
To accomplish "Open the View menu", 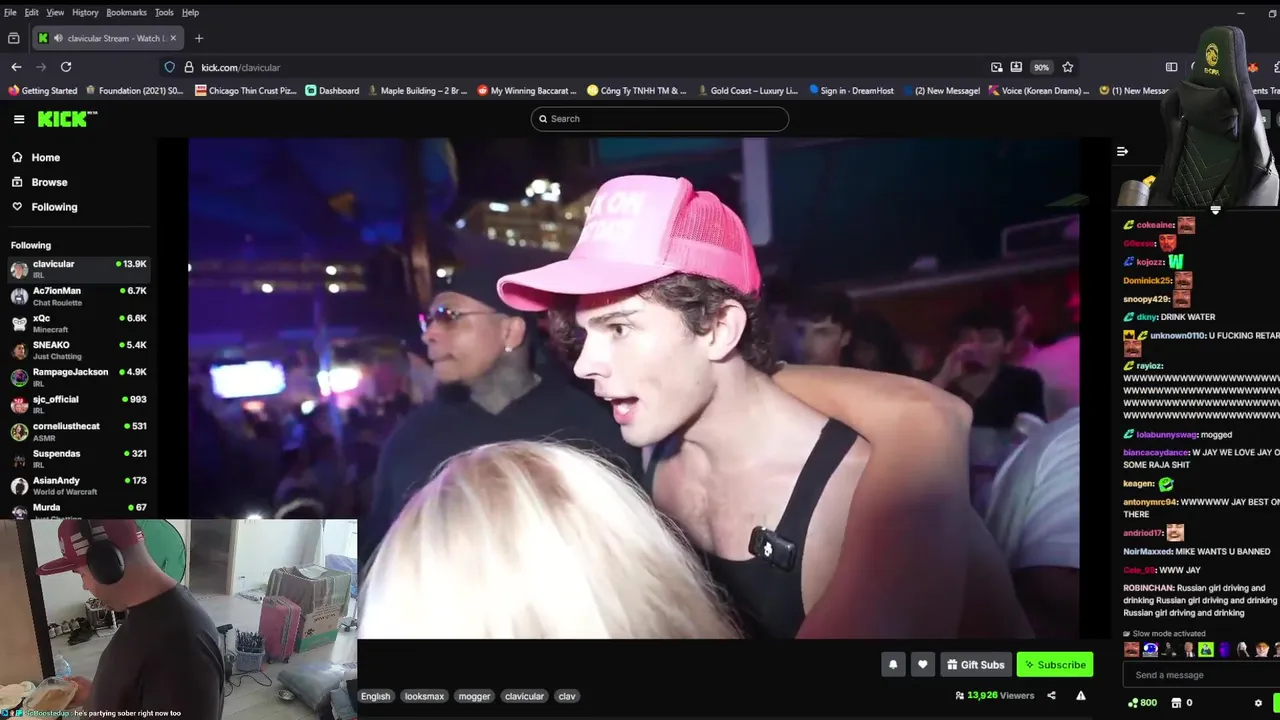I will [55, 12].
